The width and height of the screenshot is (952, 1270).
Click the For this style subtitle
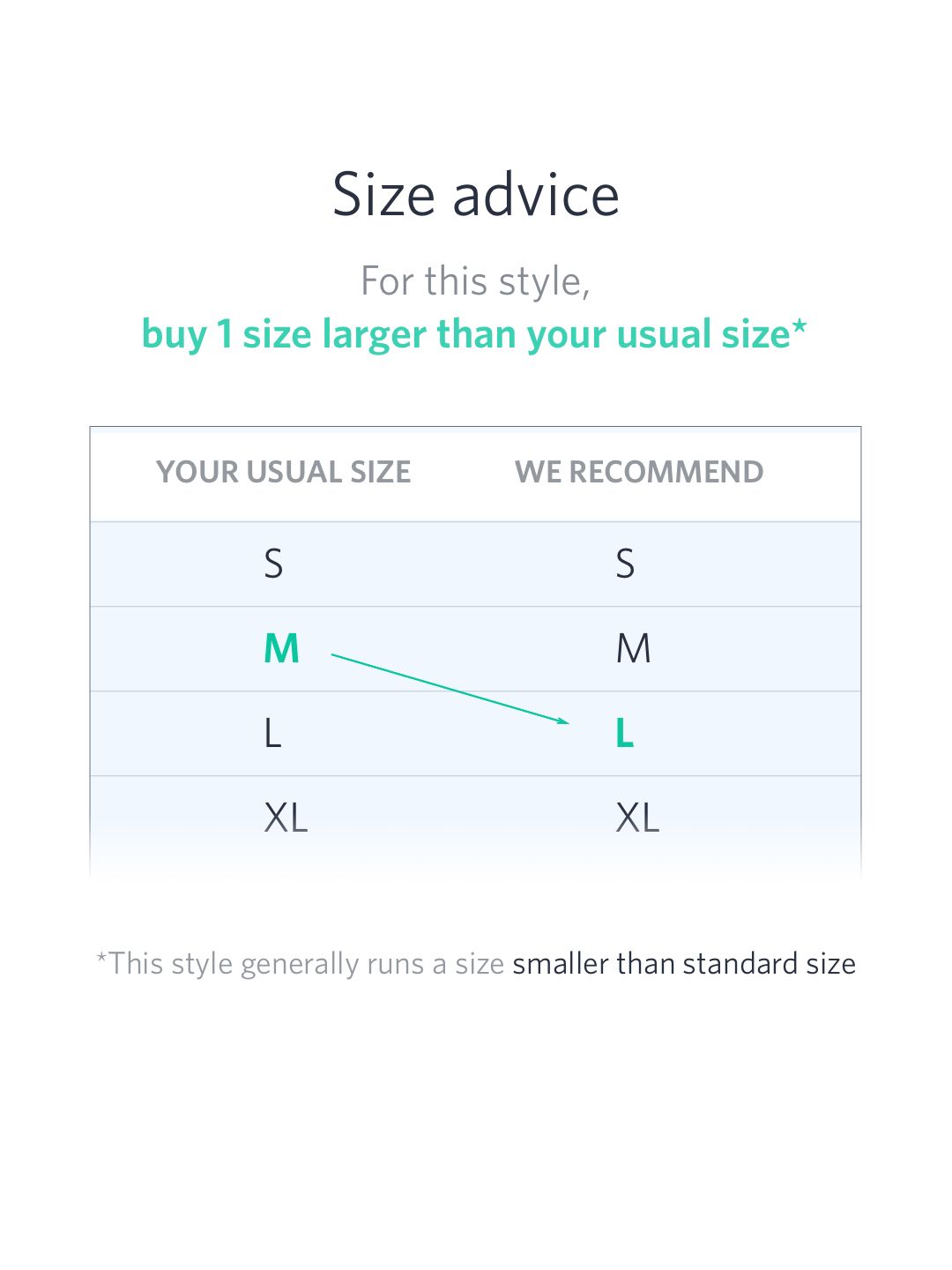[x=476, y=282]
